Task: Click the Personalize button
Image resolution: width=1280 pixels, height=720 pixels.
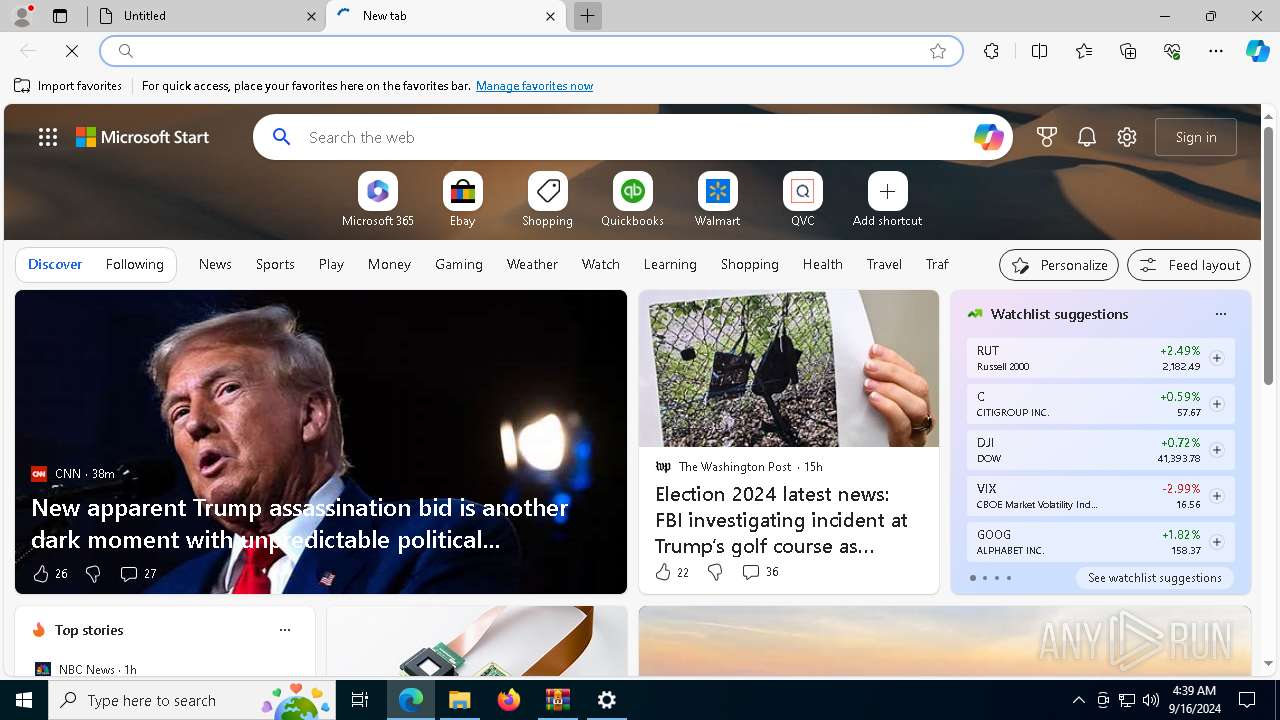Action: [1059, 265]
